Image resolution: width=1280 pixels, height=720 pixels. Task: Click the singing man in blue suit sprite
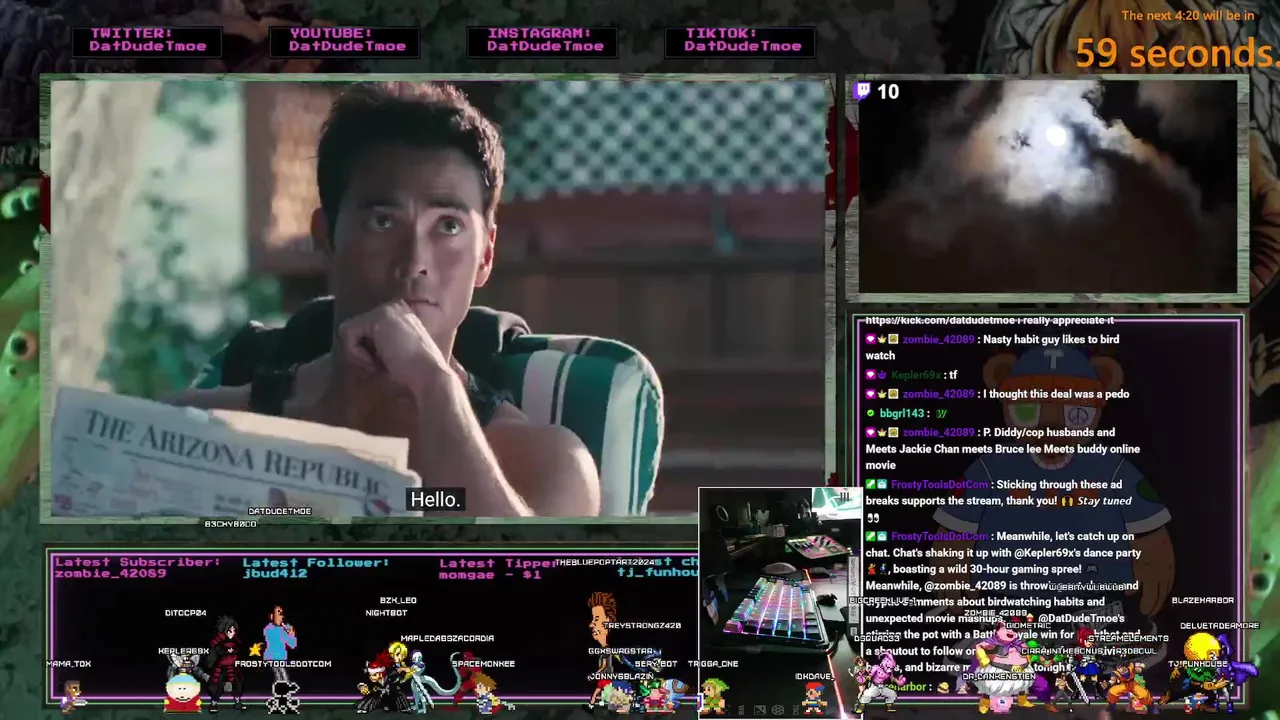280,642
